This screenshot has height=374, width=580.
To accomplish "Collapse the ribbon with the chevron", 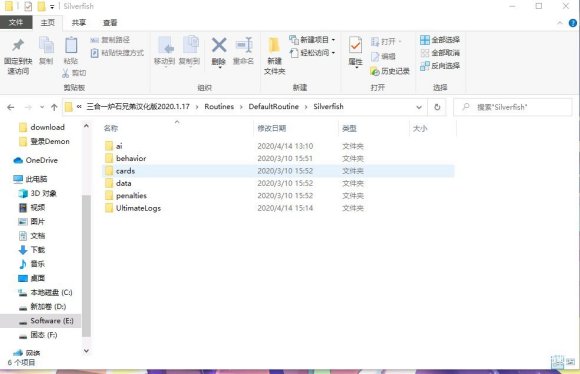I will [560, 23].
